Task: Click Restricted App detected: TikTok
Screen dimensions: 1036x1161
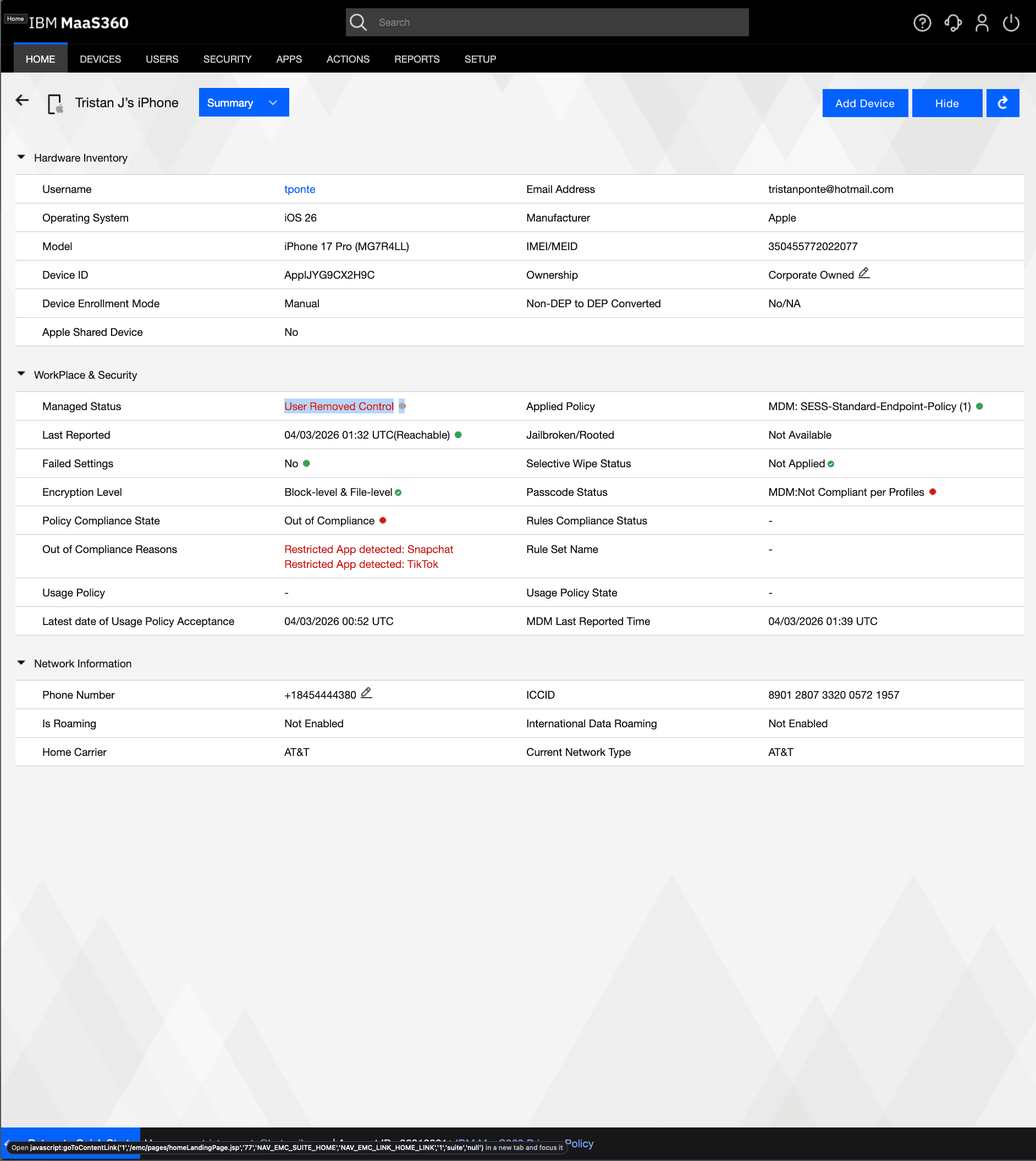Action: tap(361, 564)
